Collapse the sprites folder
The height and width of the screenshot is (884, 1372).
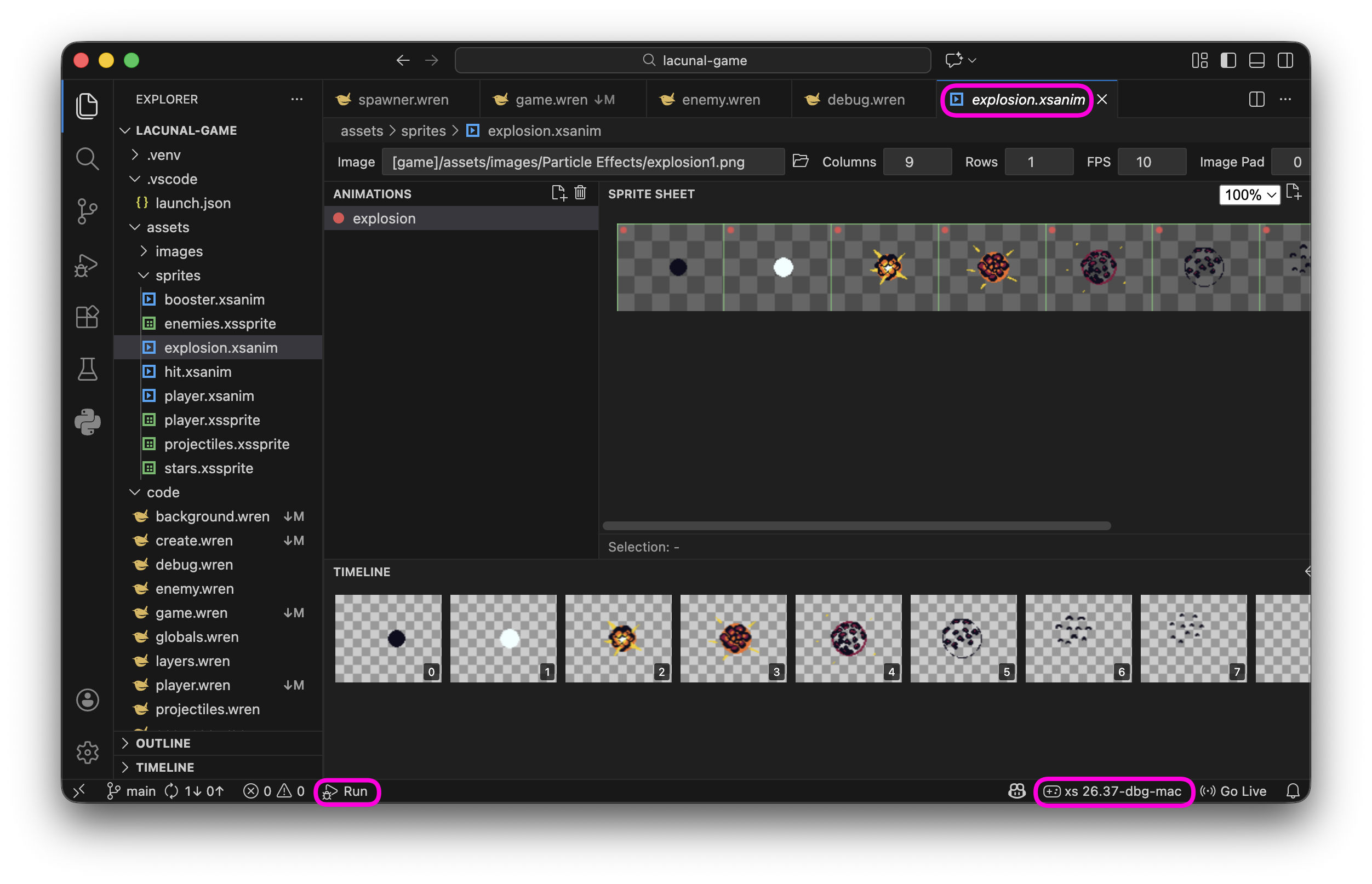[x=144, y=275]
